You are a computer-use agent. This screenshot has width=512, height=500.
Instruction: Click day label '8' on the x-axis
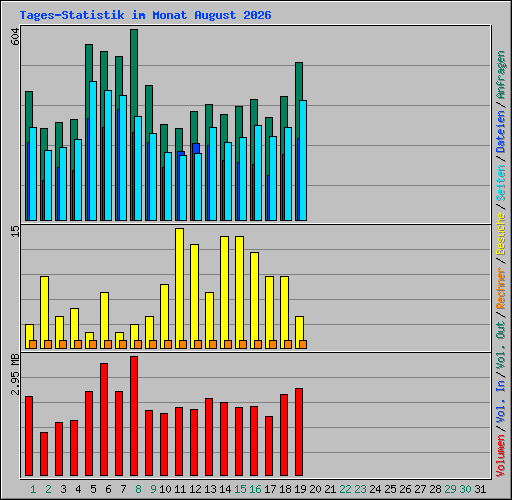click(138, 489)
